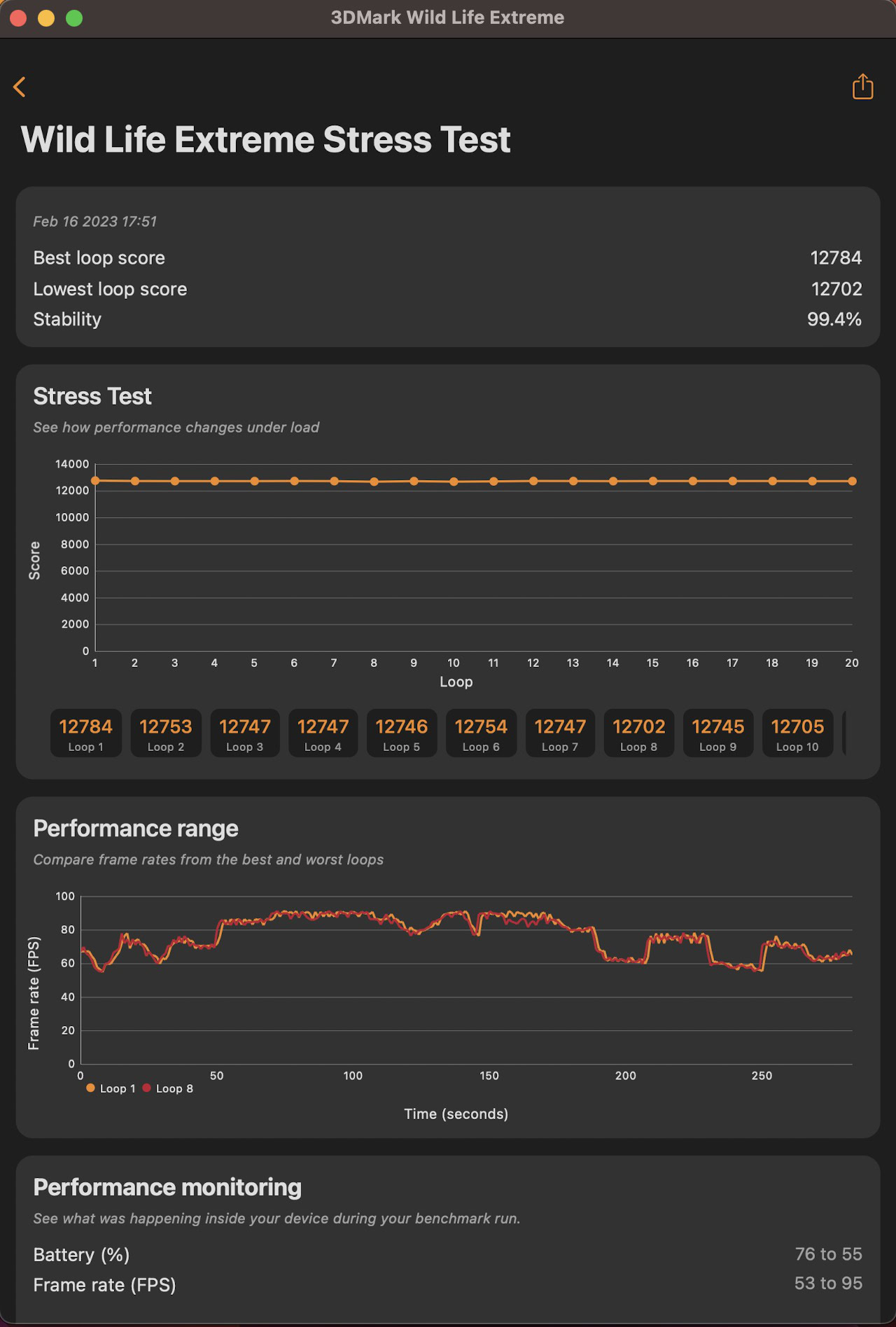
Task: Zoom the window with green button
Action: coord(74,18)
